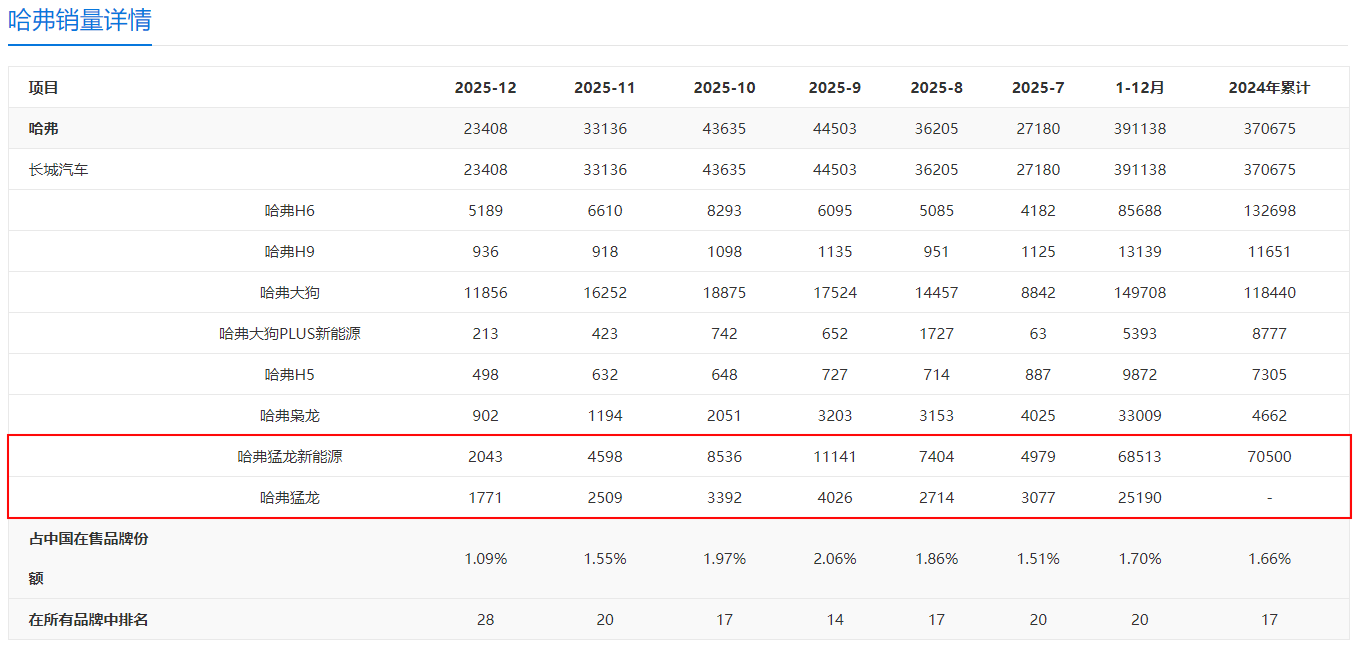
Task: Open the 哈弗H9 model link
Action: (290, 252)
